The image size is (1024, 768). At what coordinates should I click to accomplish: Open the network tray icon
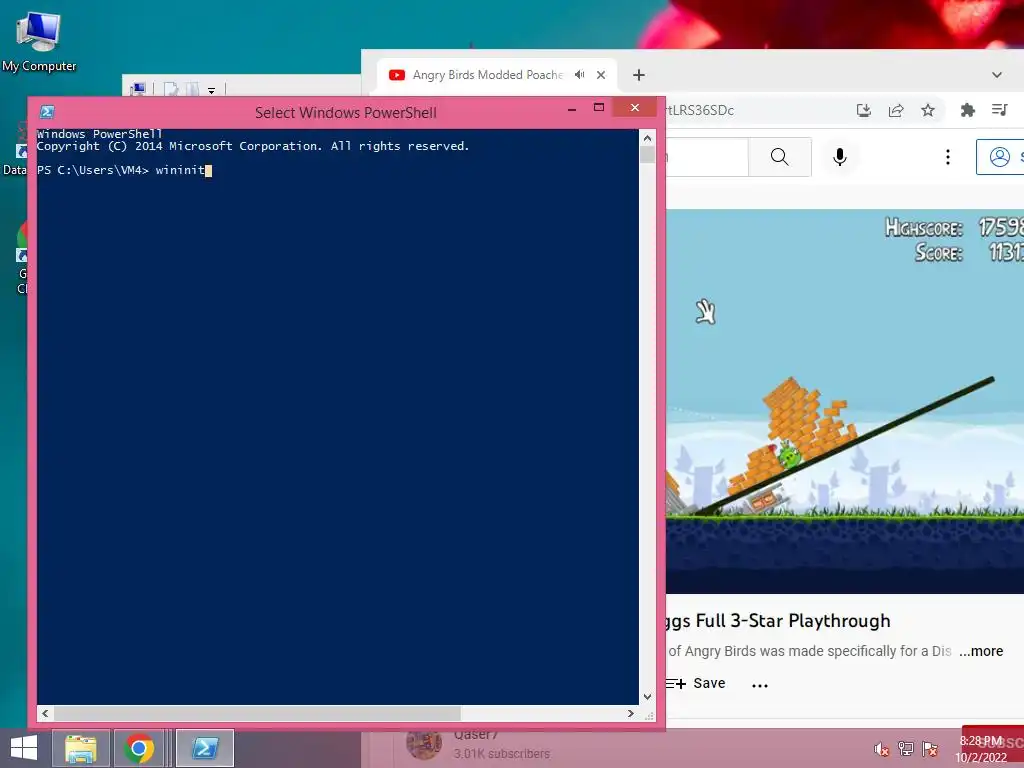(x=905, y=748)
